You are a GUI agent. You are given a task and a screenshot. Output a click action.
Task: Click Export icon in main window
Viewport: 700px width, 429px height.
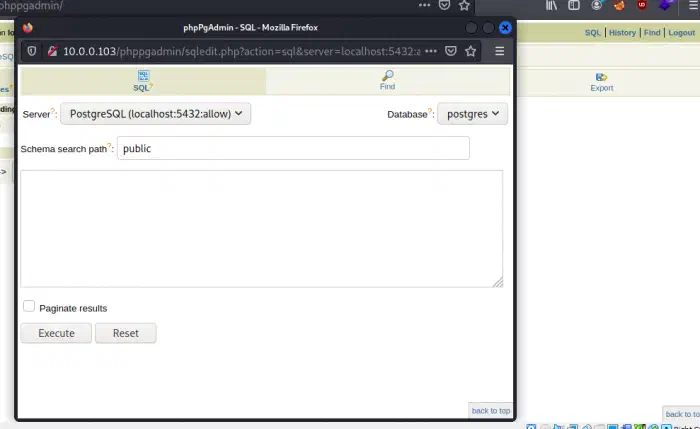tap(602, 78)
